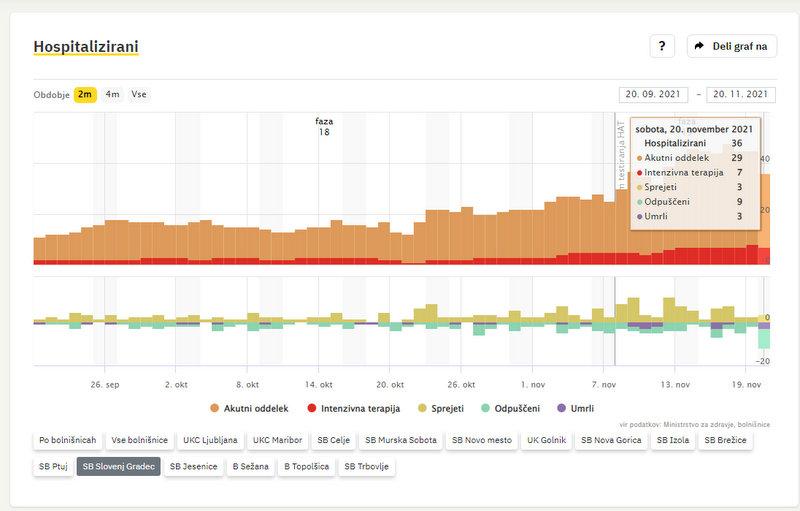Toggle the Odpuščeni legend marker
Screen dimensions: 800x511
click(518, 408)
